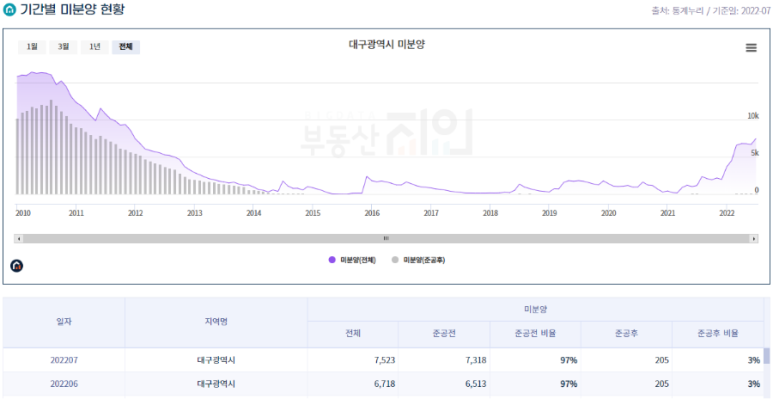773x399 pixels.
Task: Click the 7,523 total value
Action: point(385,360)
